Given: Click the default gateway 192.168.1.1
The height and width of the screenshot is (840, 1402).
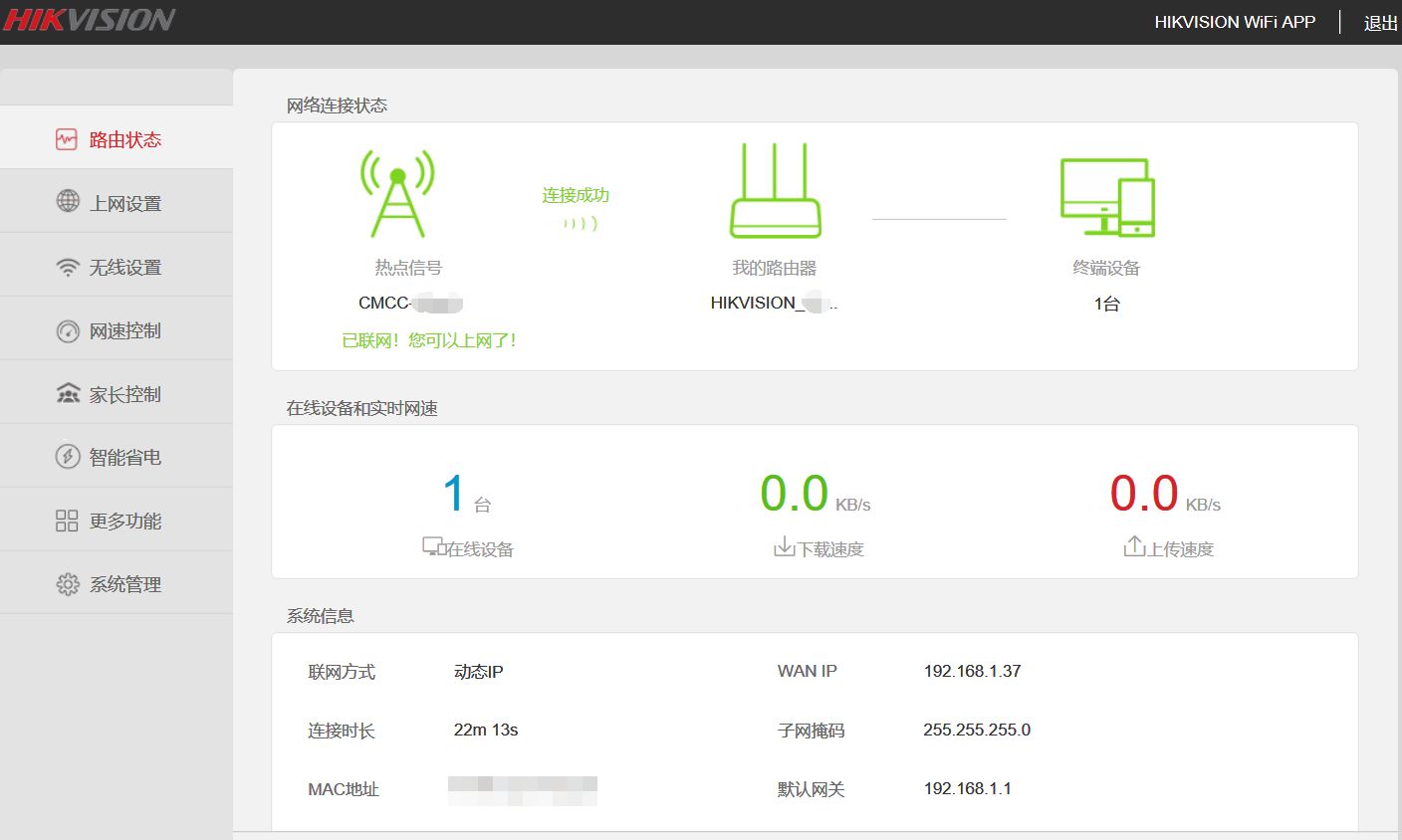Looking at the screenshot, I should (968, 788).
